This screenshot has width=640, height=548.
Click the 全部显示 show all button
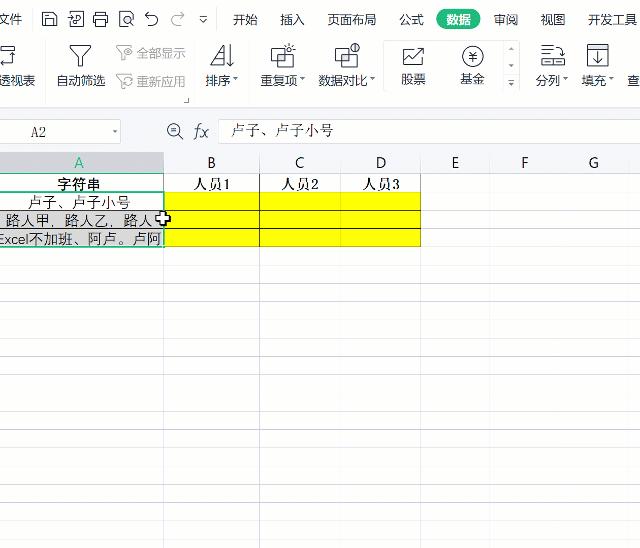[151, 53]
